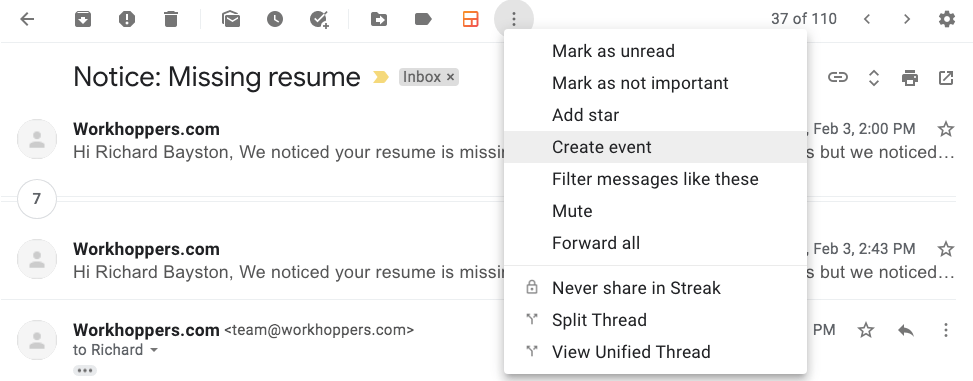Viewport: 973px width, 381px height.
Task: Expand all messages in thread
Action: (x=874, y=78)
